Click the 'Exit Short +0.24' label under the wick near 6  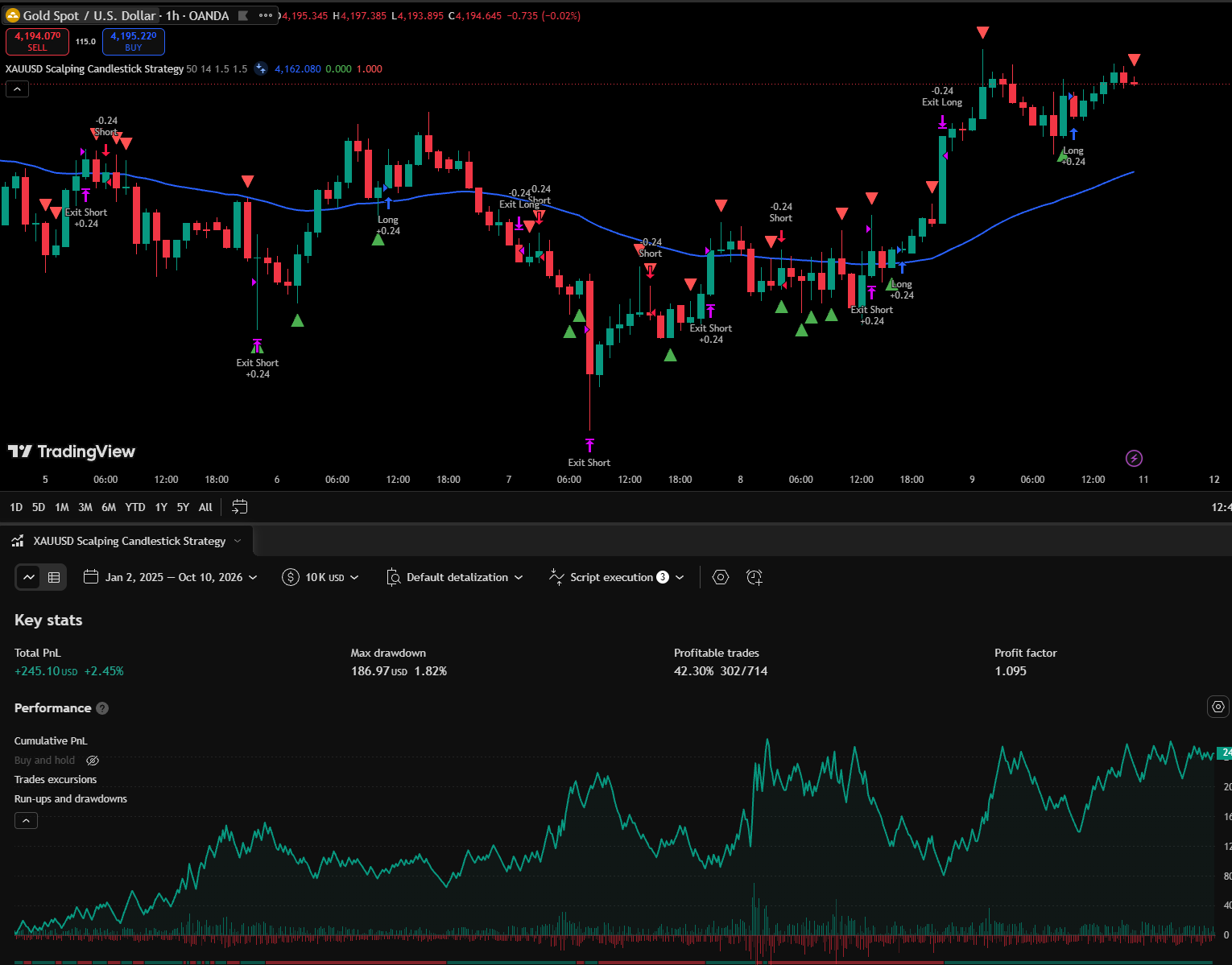pyautogui.click(x=258, y=369)
